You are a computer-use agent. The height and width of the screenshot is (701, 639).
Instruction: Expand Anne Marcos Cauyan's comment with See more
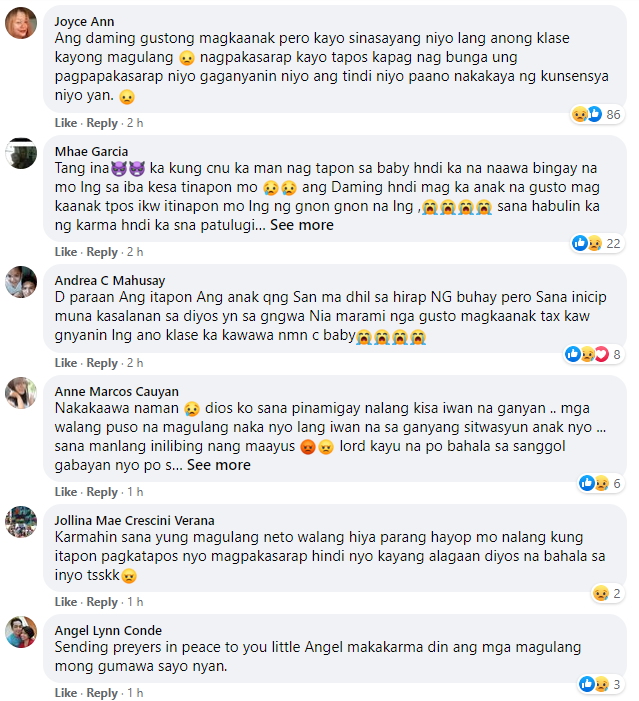[219, 465]
